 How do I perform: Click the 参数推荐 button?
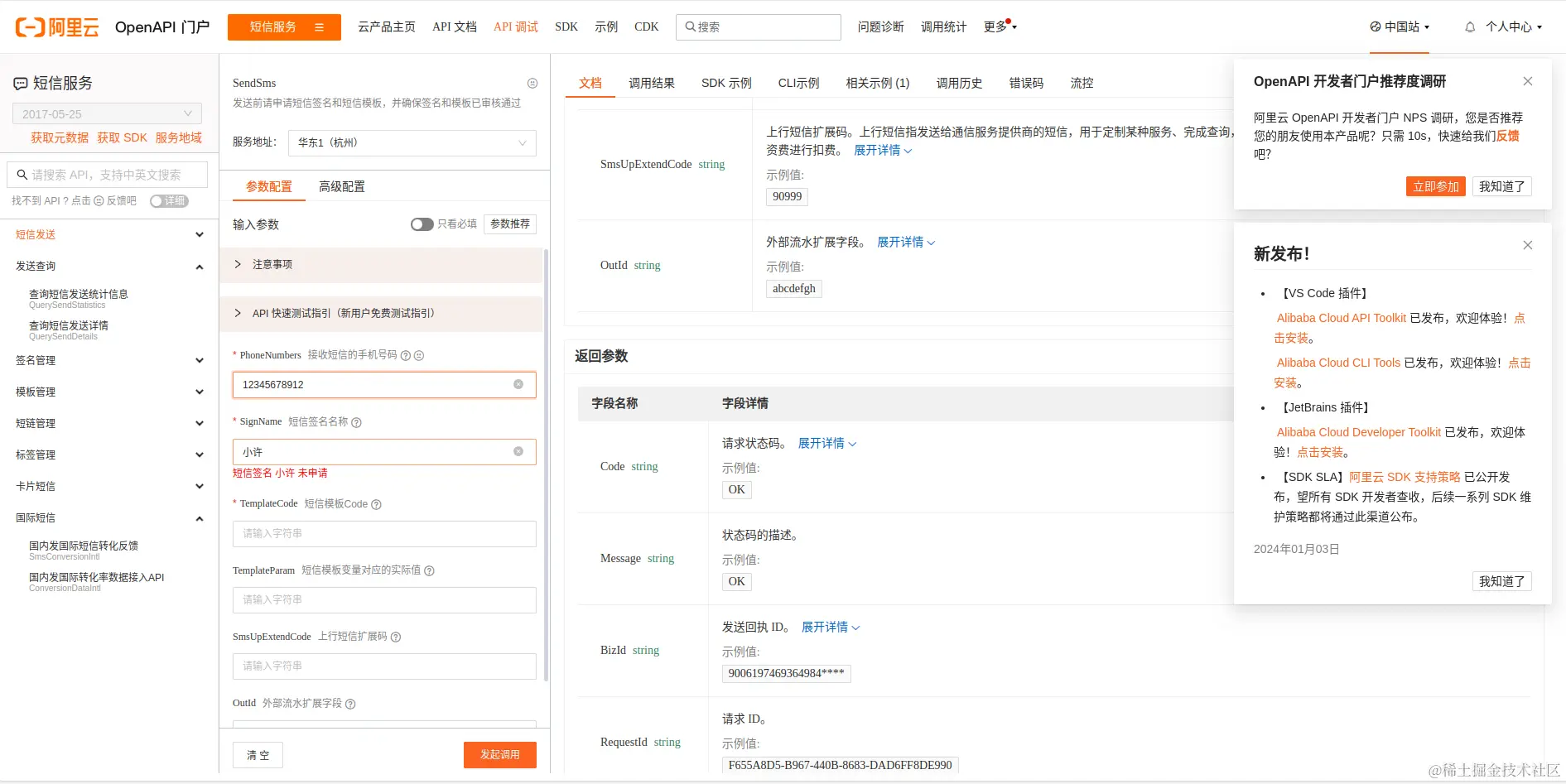[x=510, y=224]
